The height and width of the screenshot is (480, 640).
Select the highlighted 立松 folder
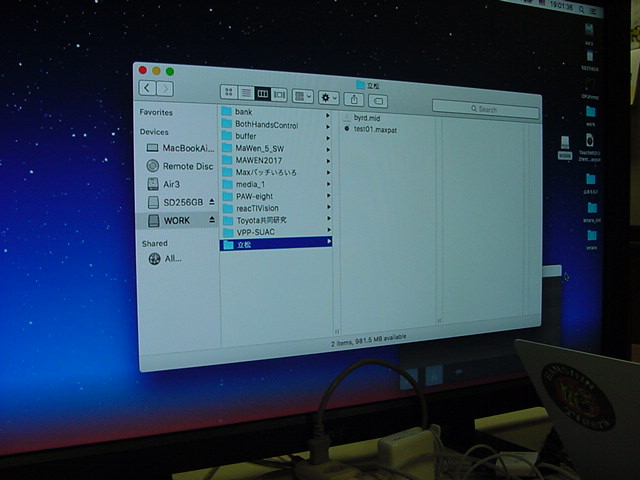pyautogui.click(x=276, y=244)
